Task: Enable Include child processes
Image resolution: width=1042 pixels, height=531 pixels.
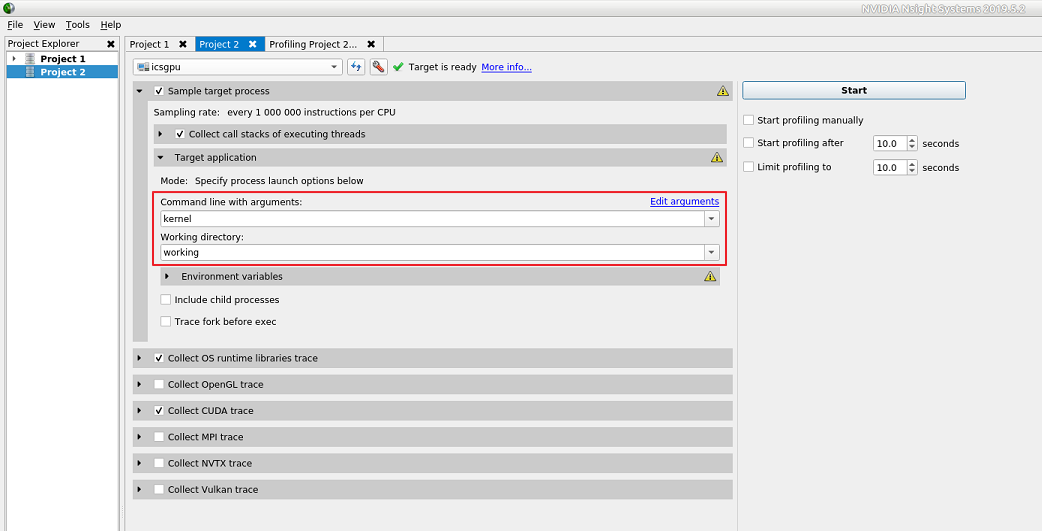Action: pos(165,300)
